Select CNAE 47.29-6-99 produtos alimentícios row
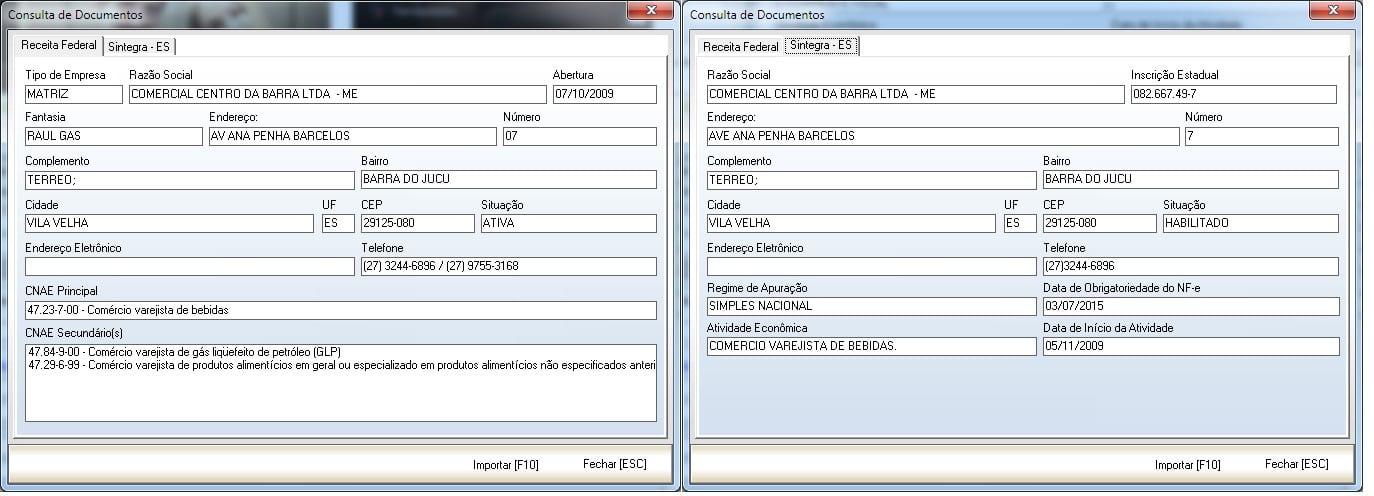Image resolution: width=1374 pixels, height=496 pixels. (341, 365)
